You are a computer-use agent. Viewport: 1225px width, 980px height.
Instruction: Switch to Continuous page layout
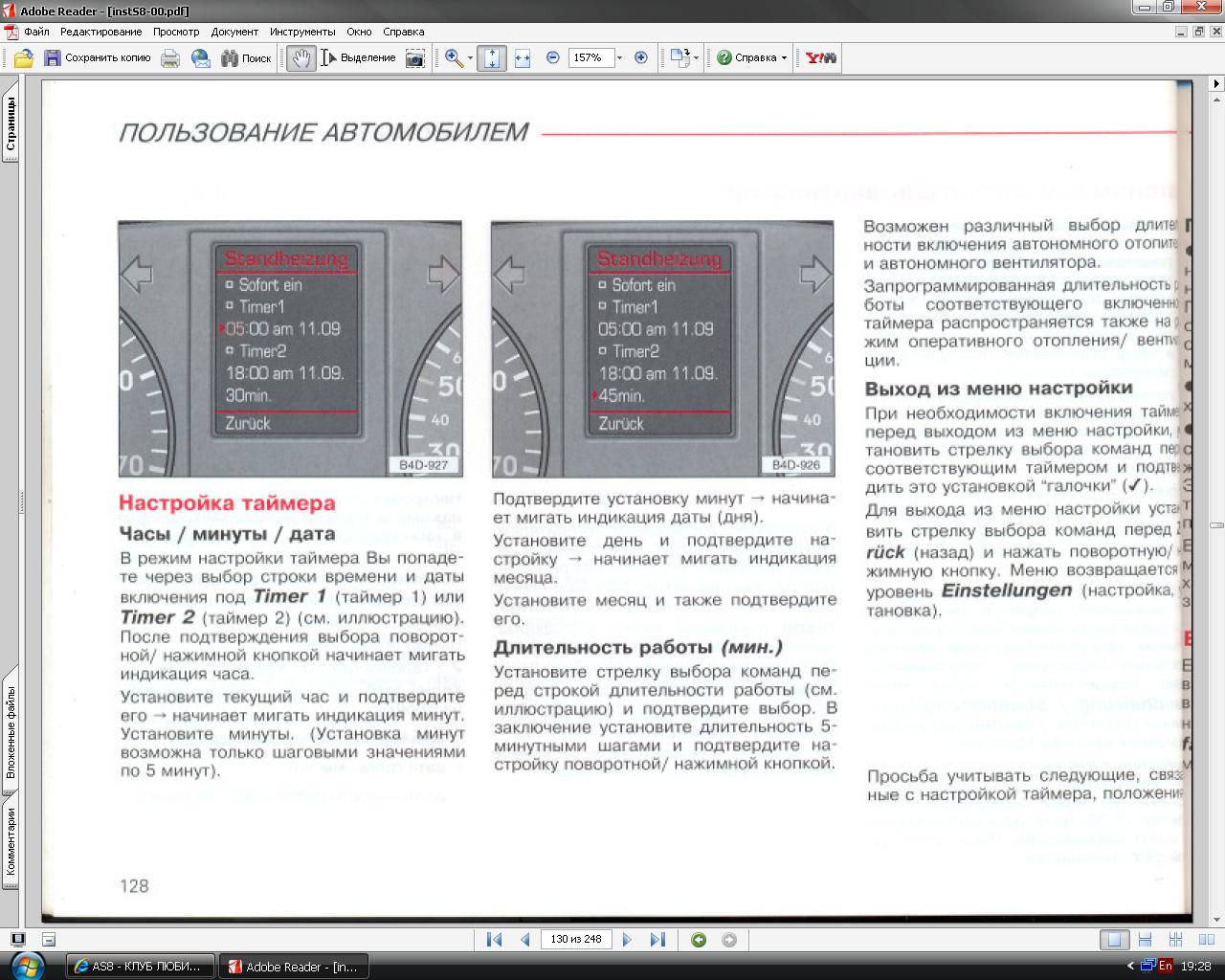pyautogui.click(x=1145, y=940)
